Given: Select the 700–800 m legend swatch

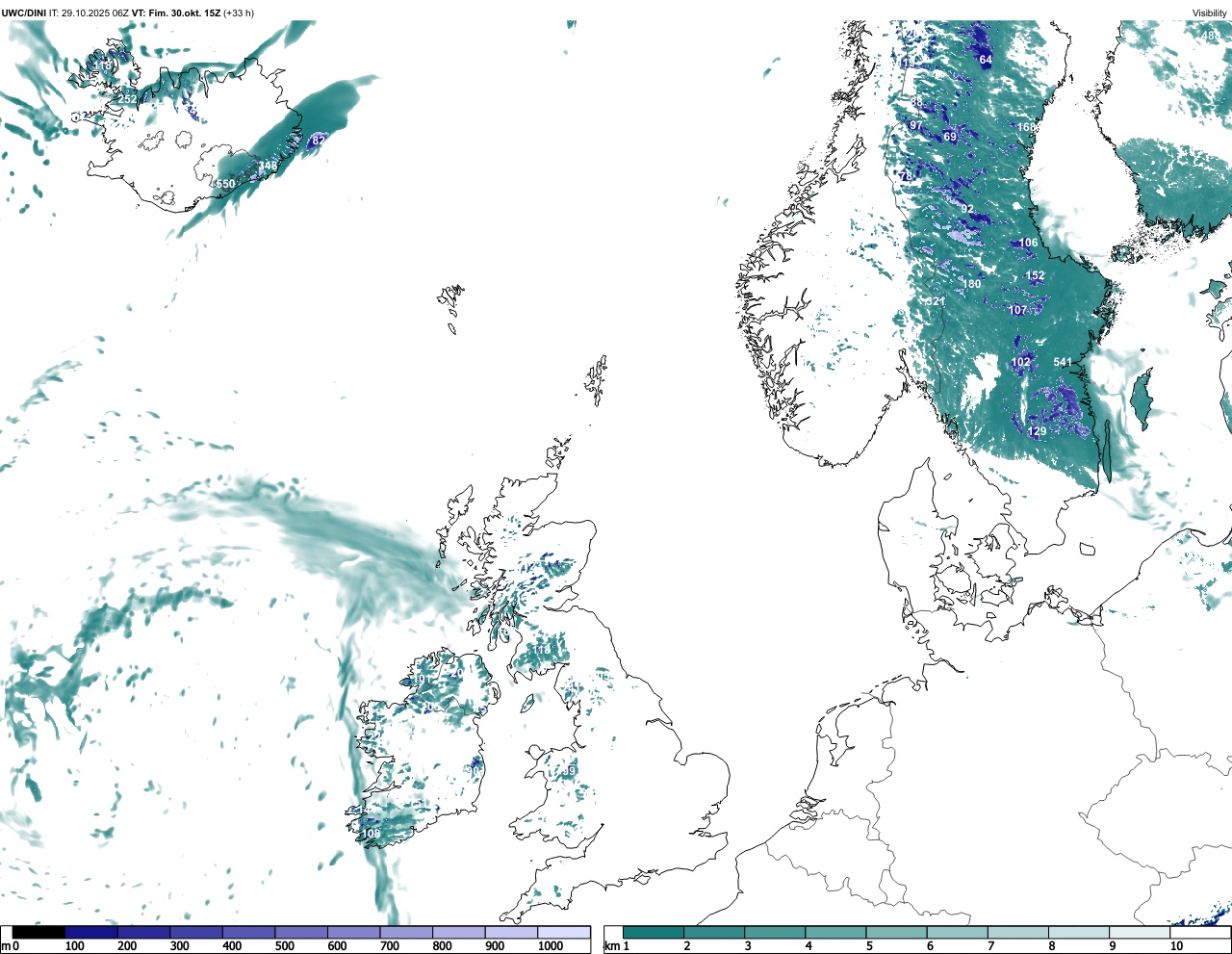Looking at the screenshot, I should tap(406, 932).
